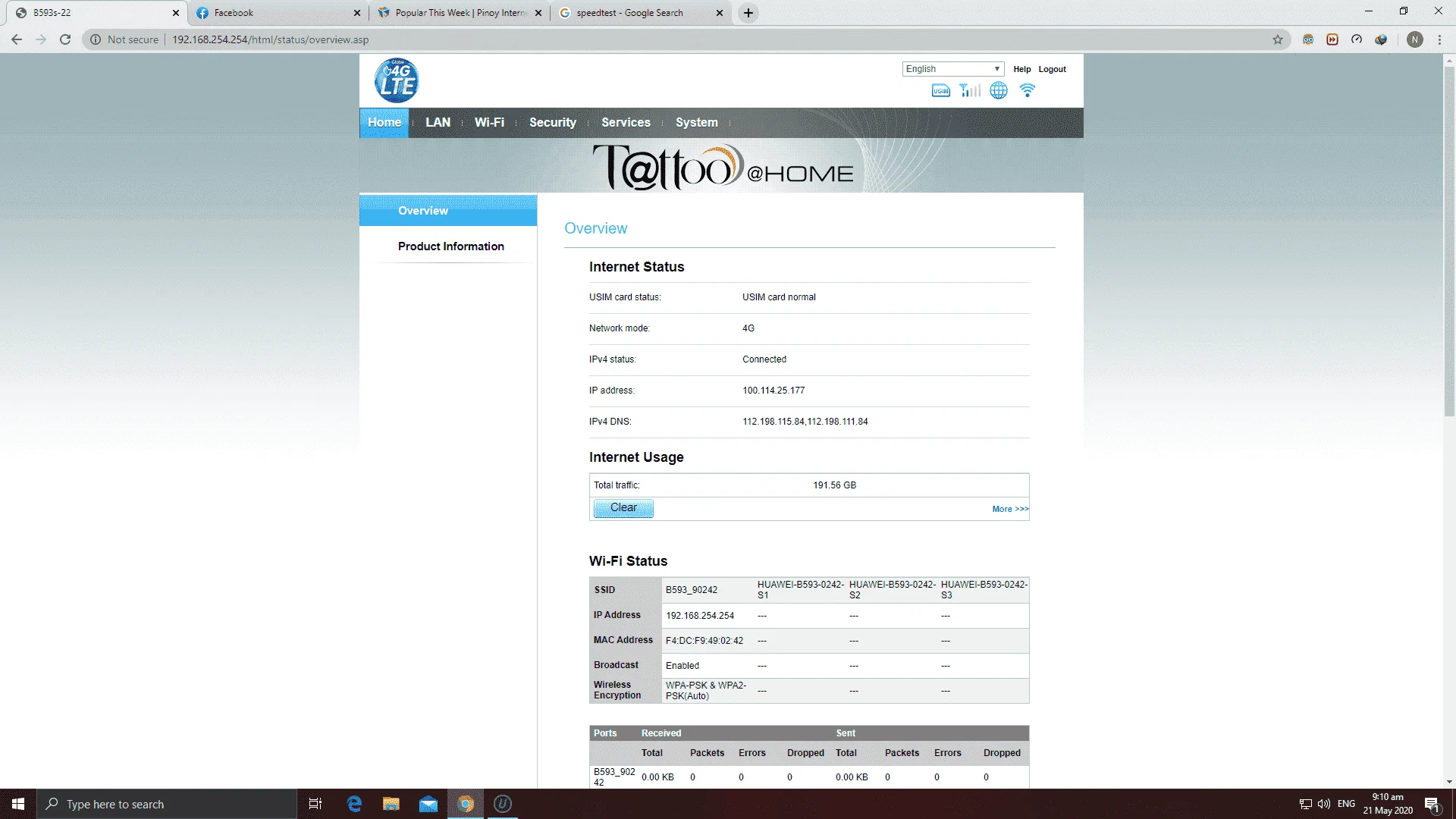Click the MAC address F4:DC:F9:49:02:42
This screenshot has height=819, width=1456.
point(704,641)
